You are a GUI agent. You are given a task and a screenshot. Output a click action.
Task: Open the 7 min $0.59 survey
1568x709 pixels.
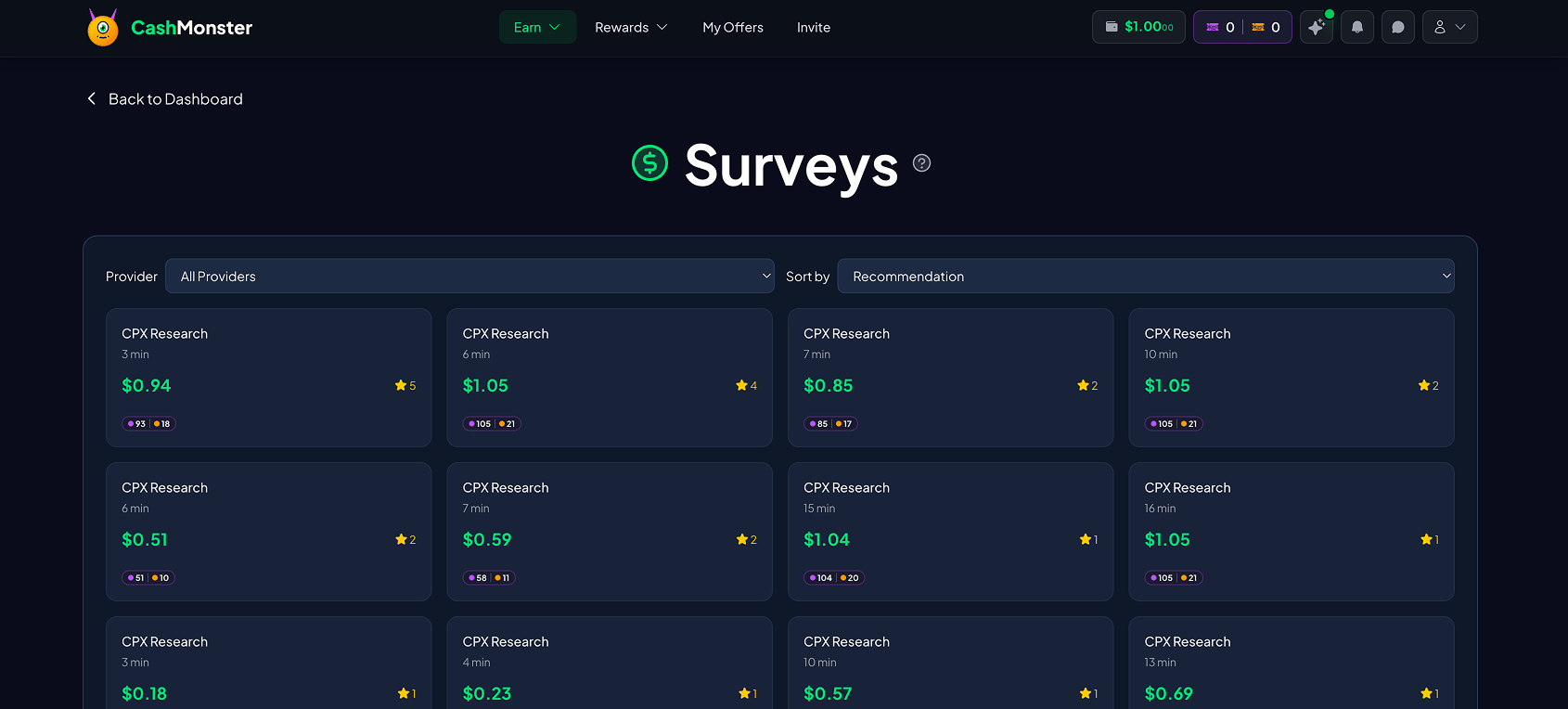click(x=610, y=532)
